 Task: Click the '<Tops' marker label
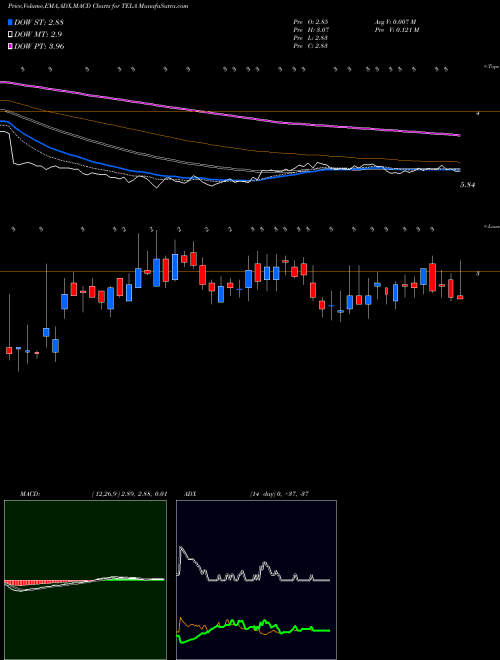[491, 67]
